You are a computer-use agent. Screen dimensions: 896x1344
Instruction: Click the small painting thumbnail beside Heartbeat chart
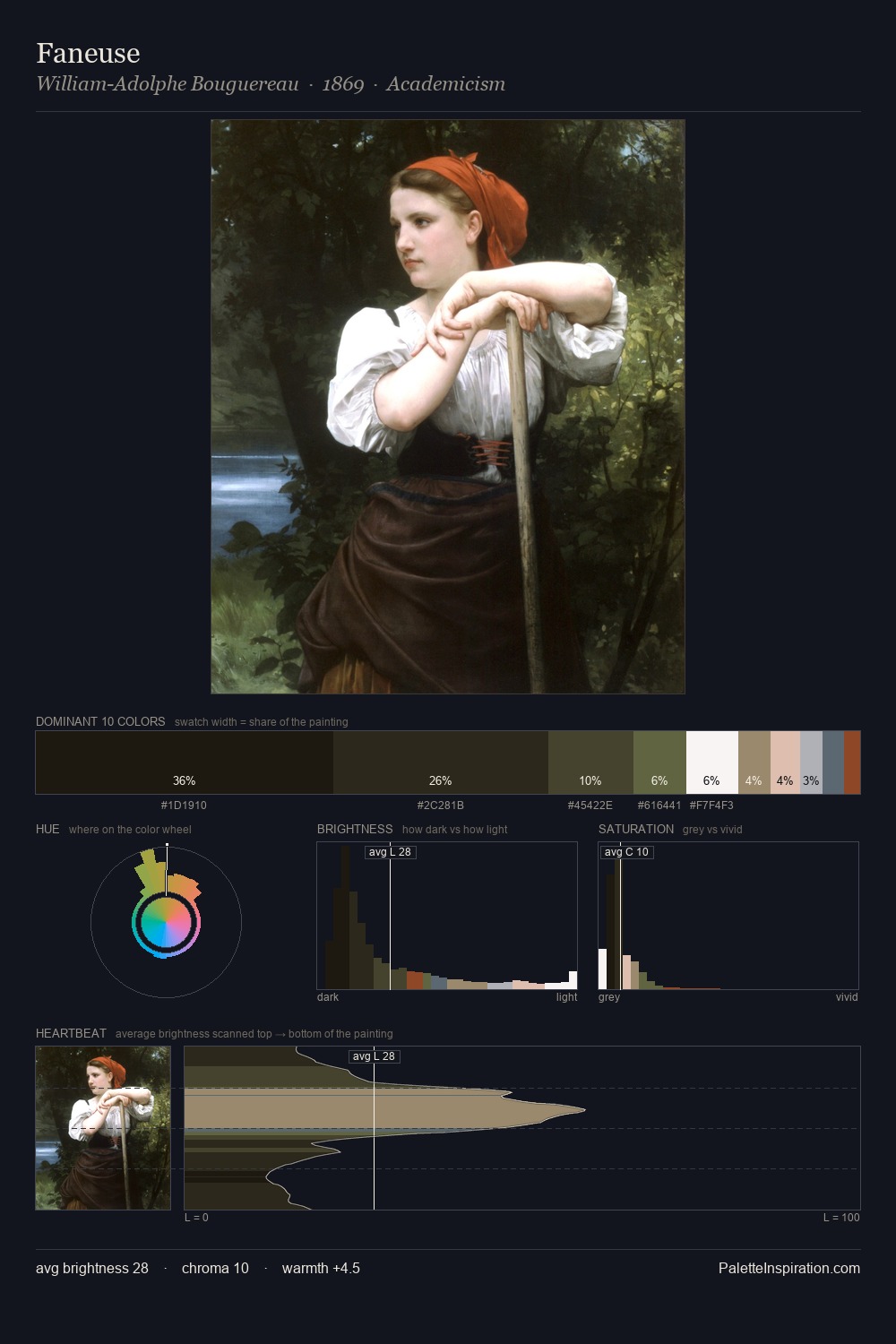click(103, 1128)
